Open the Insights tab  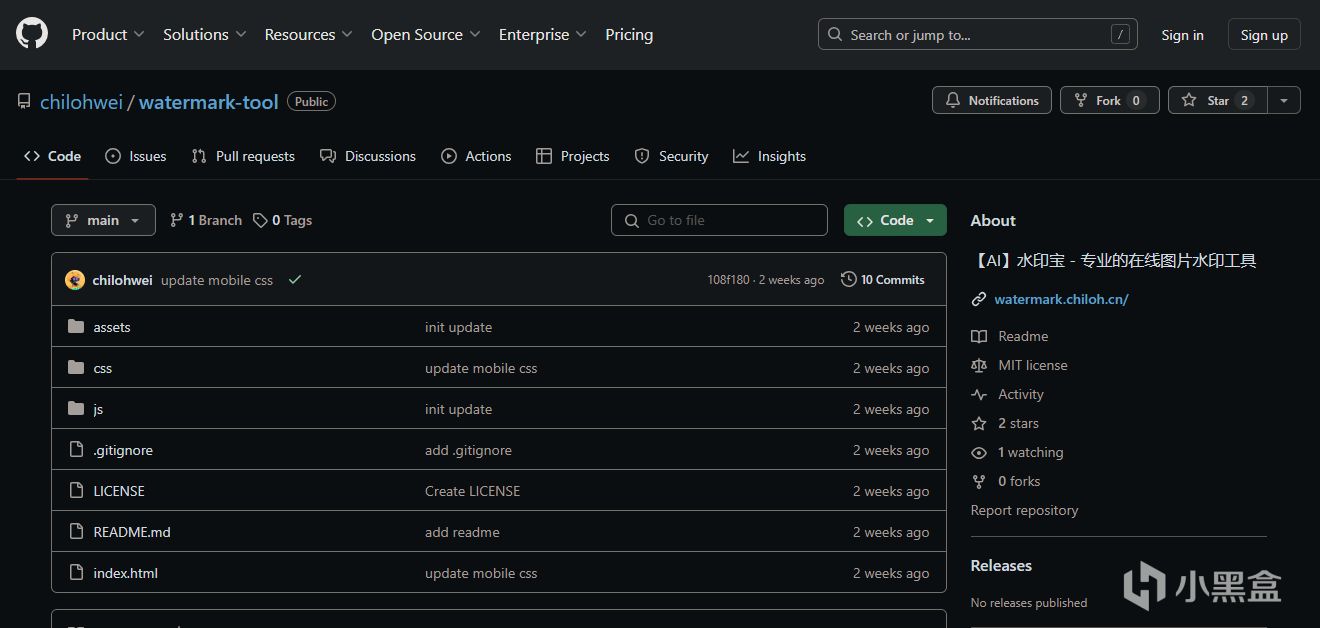[x=769, y=156]
